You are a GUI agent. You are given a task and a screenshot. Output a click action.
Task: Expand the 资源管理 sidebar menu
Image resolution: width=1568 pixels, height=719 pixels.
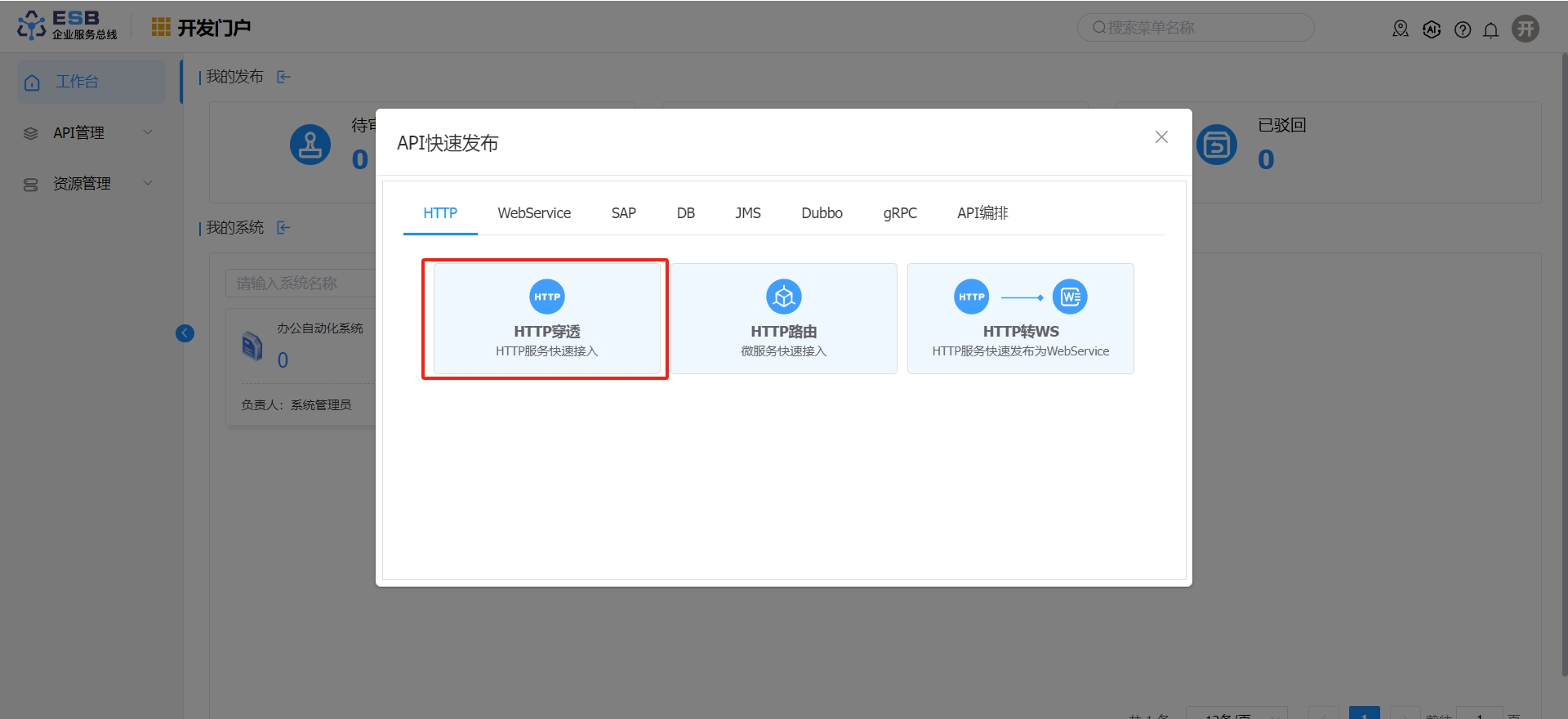(88, 184)
